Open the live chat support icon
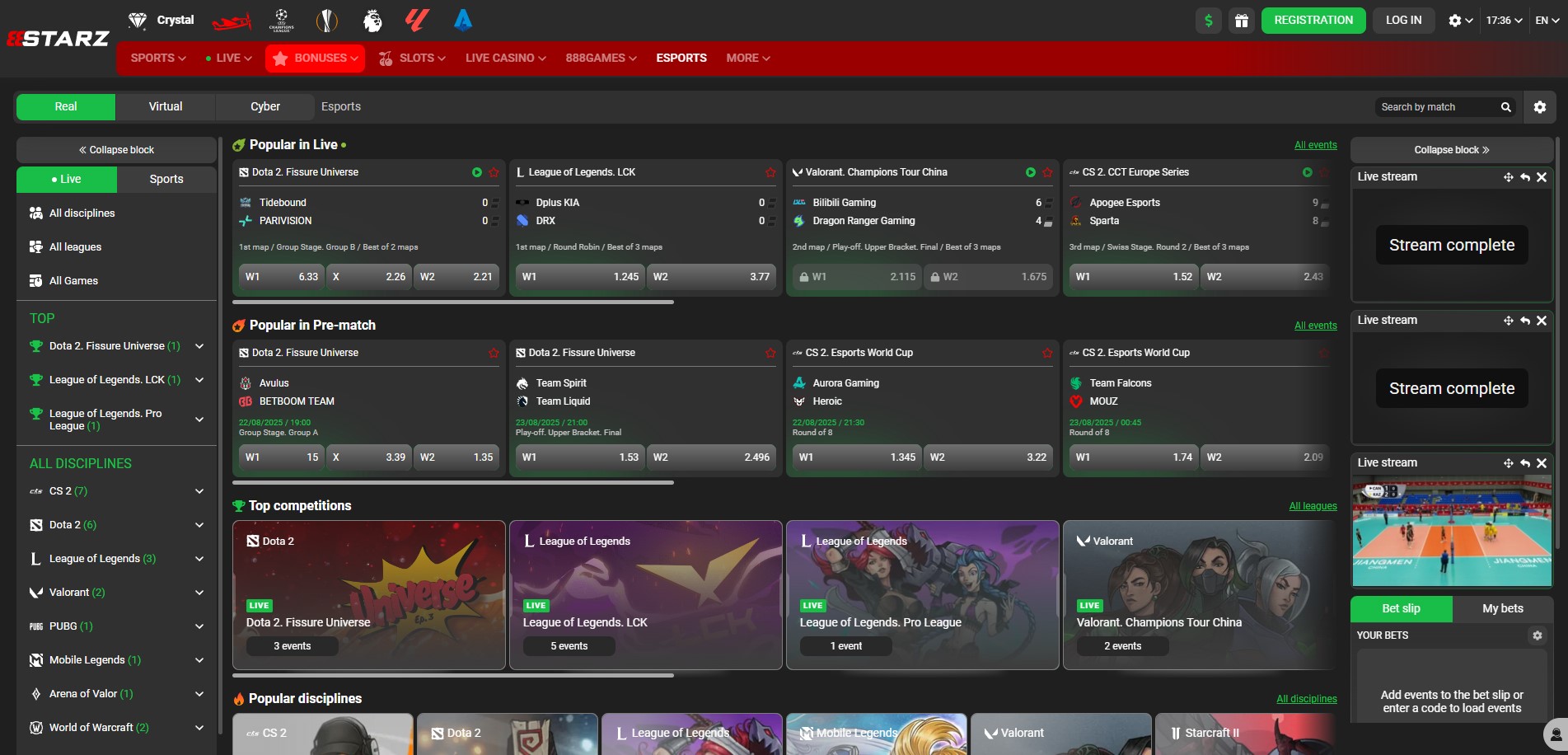Image resolution: width=1568 pixels, height=755 pixels. [1555, 734]
